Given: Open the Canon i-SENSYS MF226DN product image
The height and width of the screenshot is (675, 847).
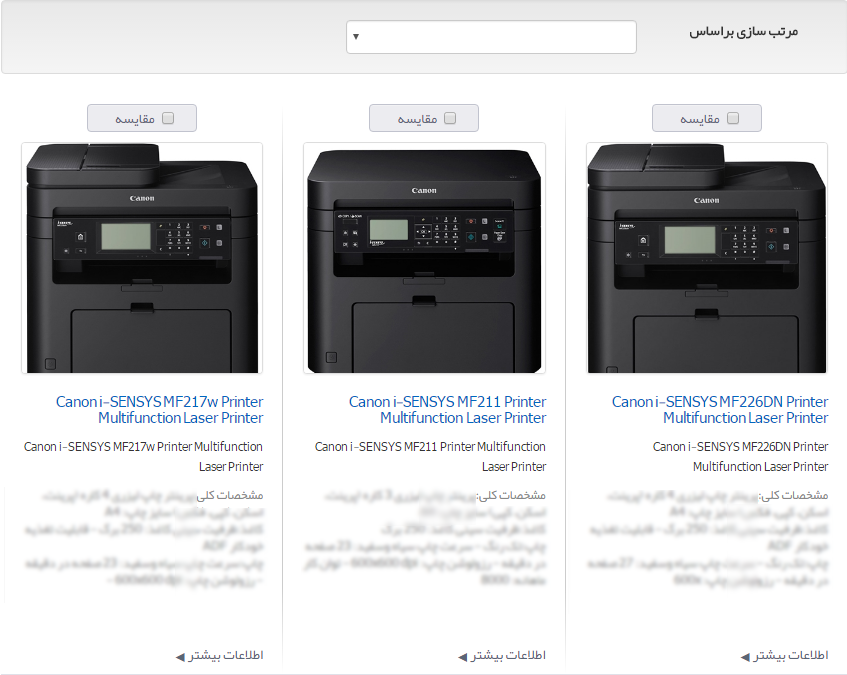Looking at the screenshot, I should (x=706, y=258).
